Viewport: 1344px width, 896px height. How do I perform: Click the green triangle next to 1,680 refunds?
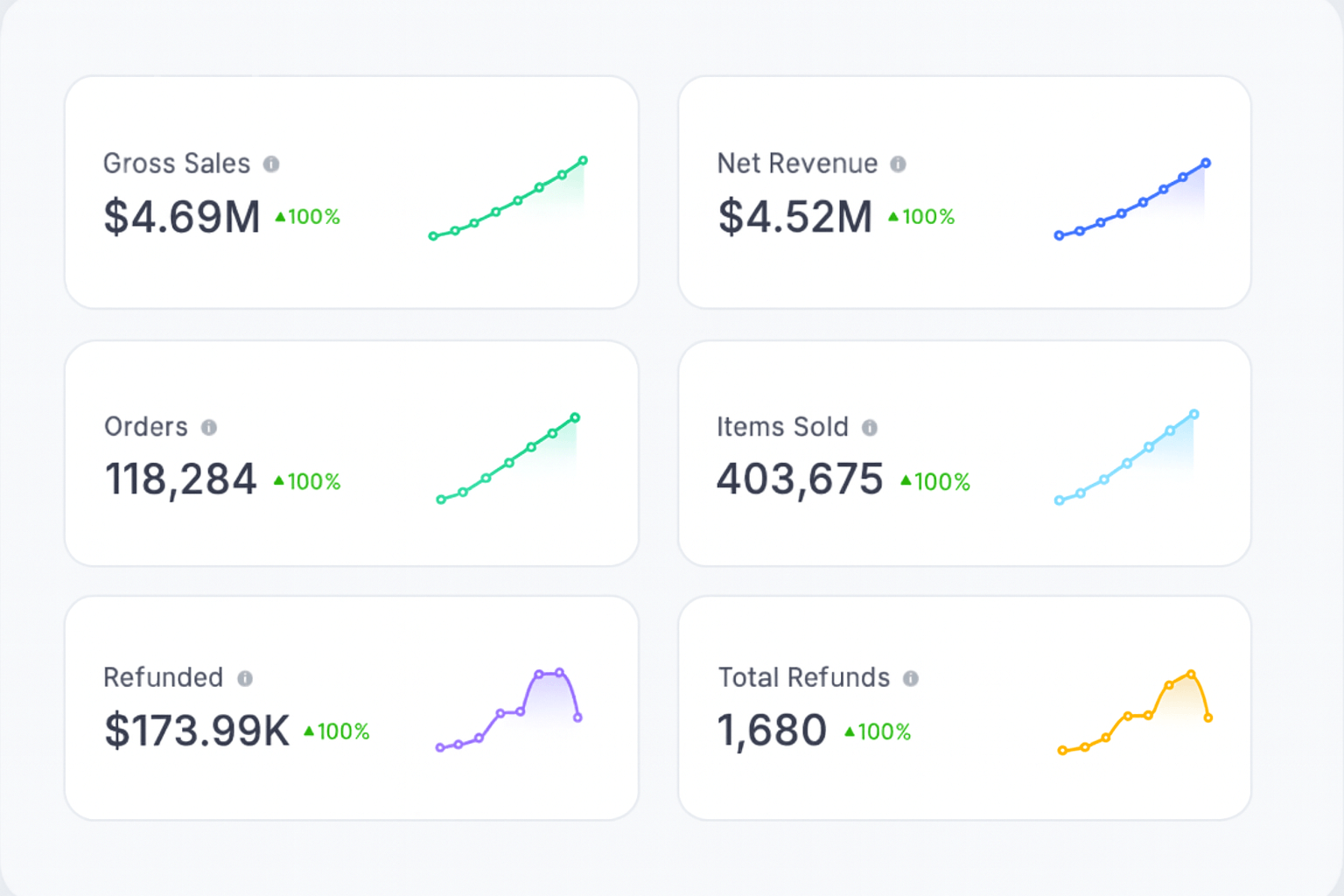click(x=848, y=731)
